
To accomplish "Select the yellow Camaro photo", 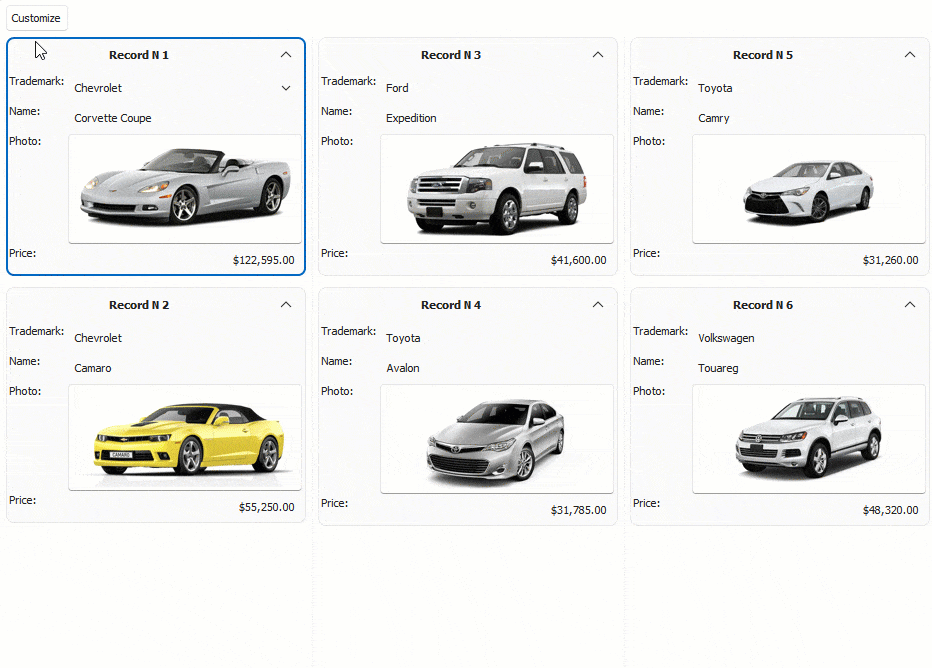I will coord(185,437).
